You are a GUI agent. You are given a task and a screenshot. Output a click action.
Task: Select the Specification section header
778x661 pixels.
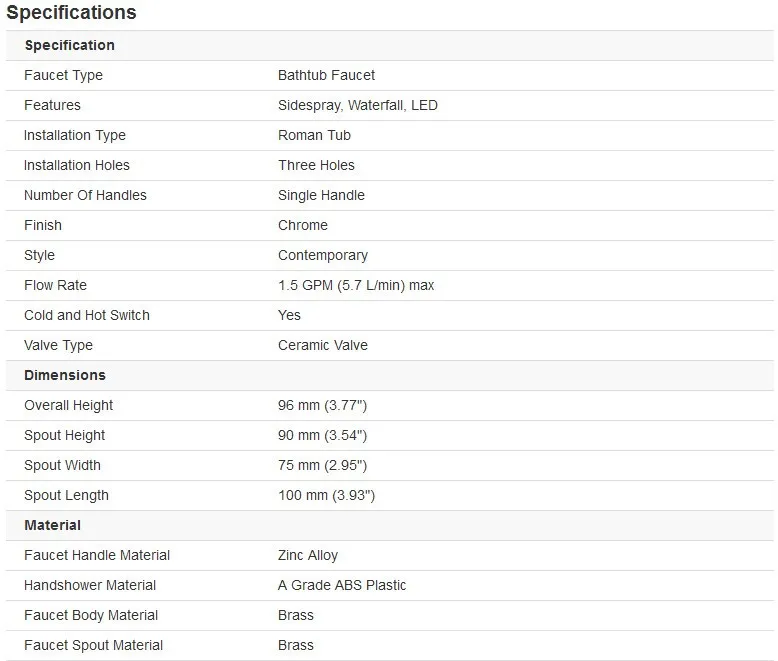pos(69,45)
